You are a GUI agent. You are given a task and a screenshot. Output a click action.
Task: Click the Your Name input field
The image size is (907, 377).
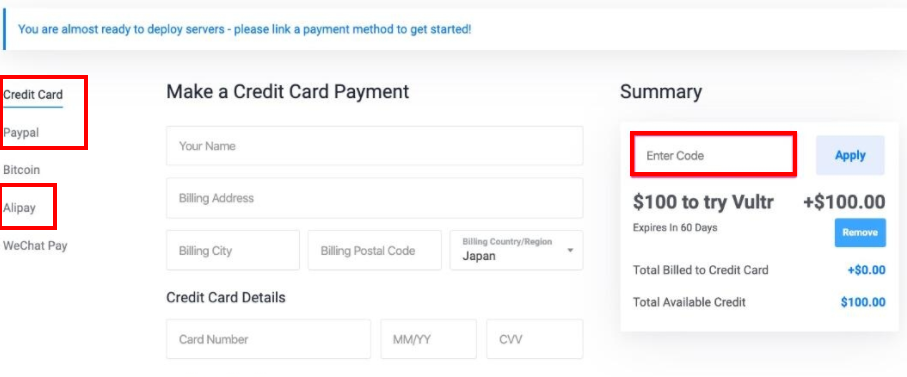pos(374,146)
